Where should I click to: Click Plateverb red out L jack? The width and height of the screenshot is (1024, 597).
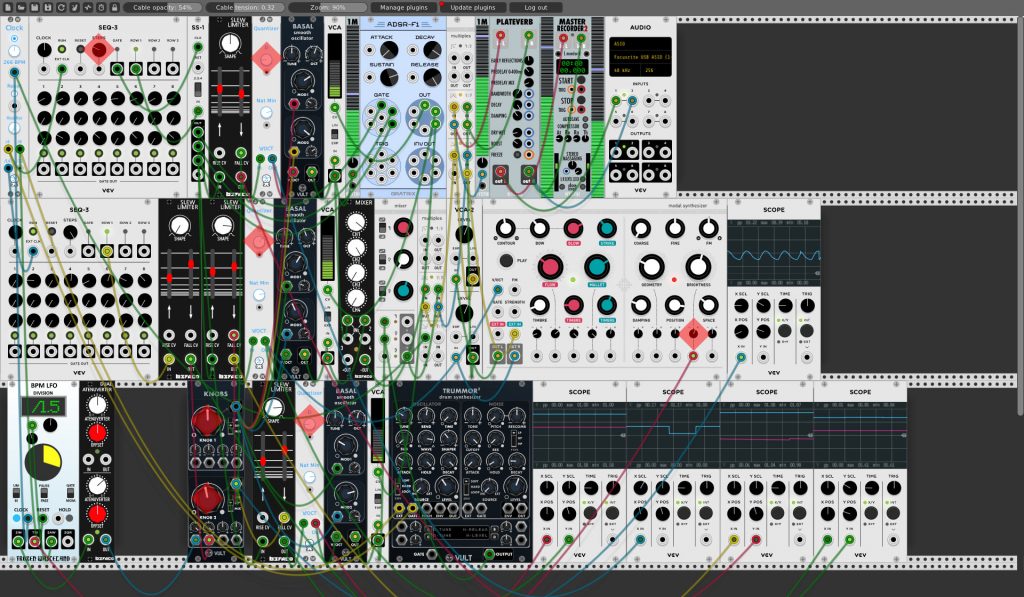click(x=500, y=173)
